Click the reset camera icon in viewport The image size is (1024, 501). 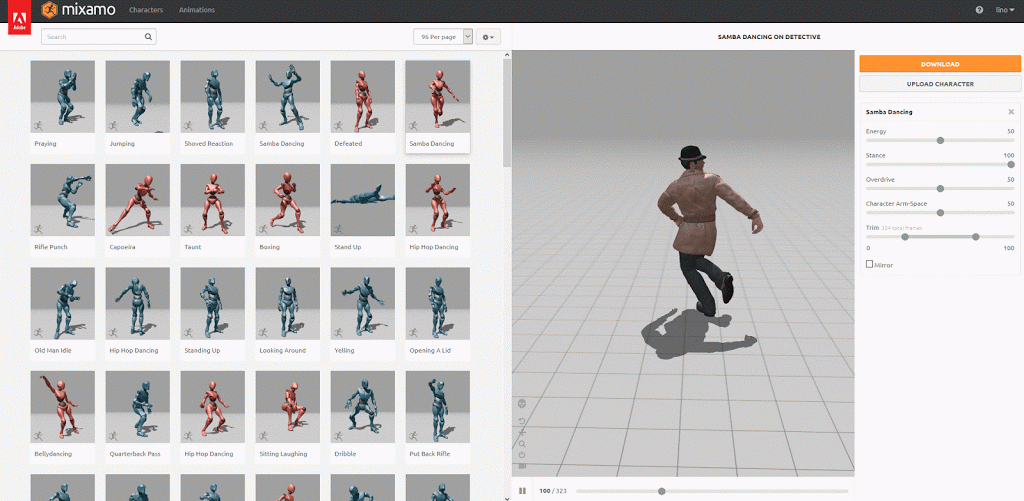point(522,455)
